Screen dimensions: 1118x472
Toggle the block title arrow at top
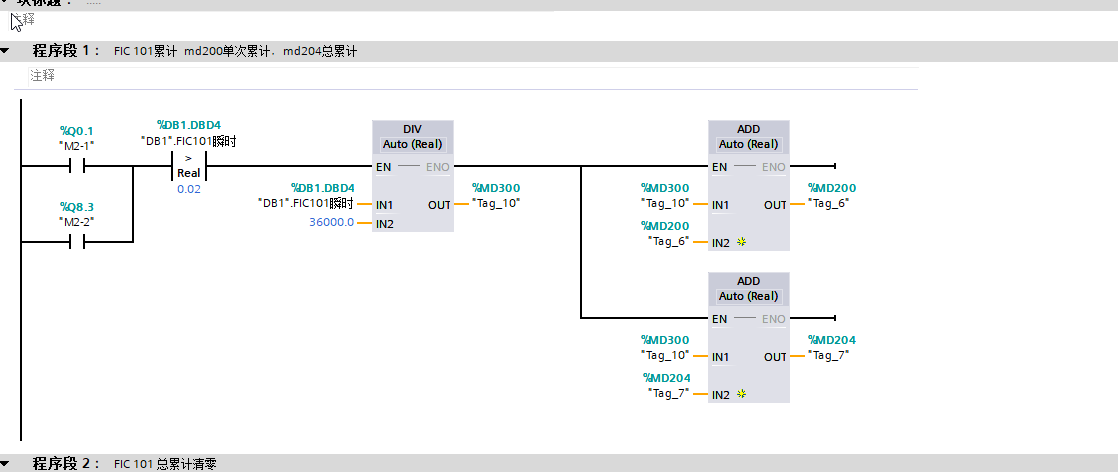[6, 2]
